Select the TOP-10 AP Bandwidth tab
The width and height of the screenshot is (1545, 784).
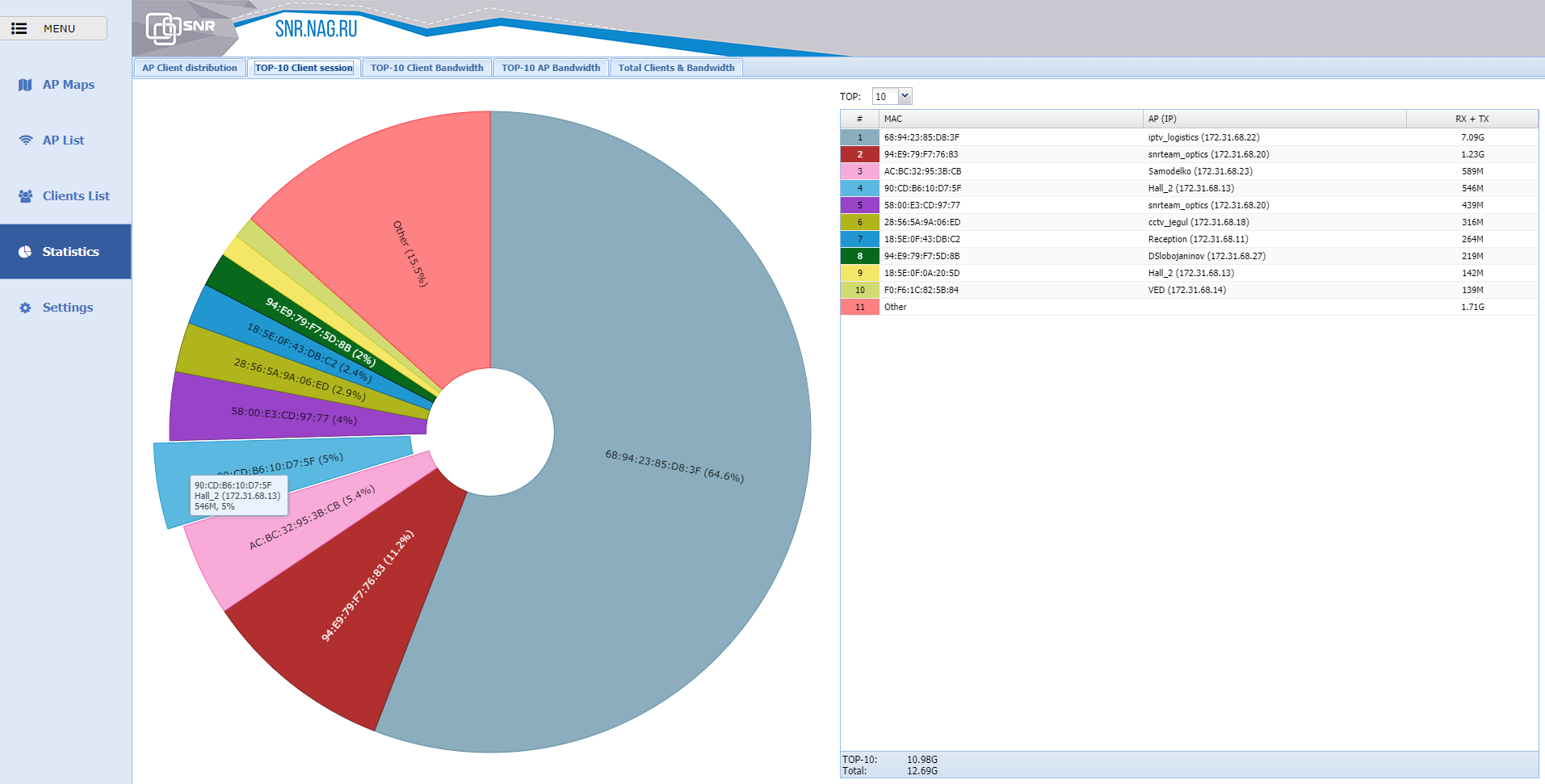(x=551, y=68)
